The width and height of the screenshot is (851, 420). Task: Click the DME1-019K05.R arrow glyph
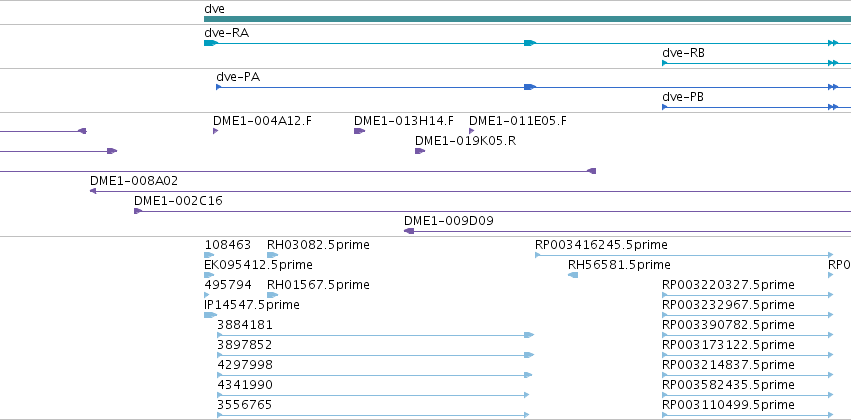pyautogui.click(x=420, y=151)
